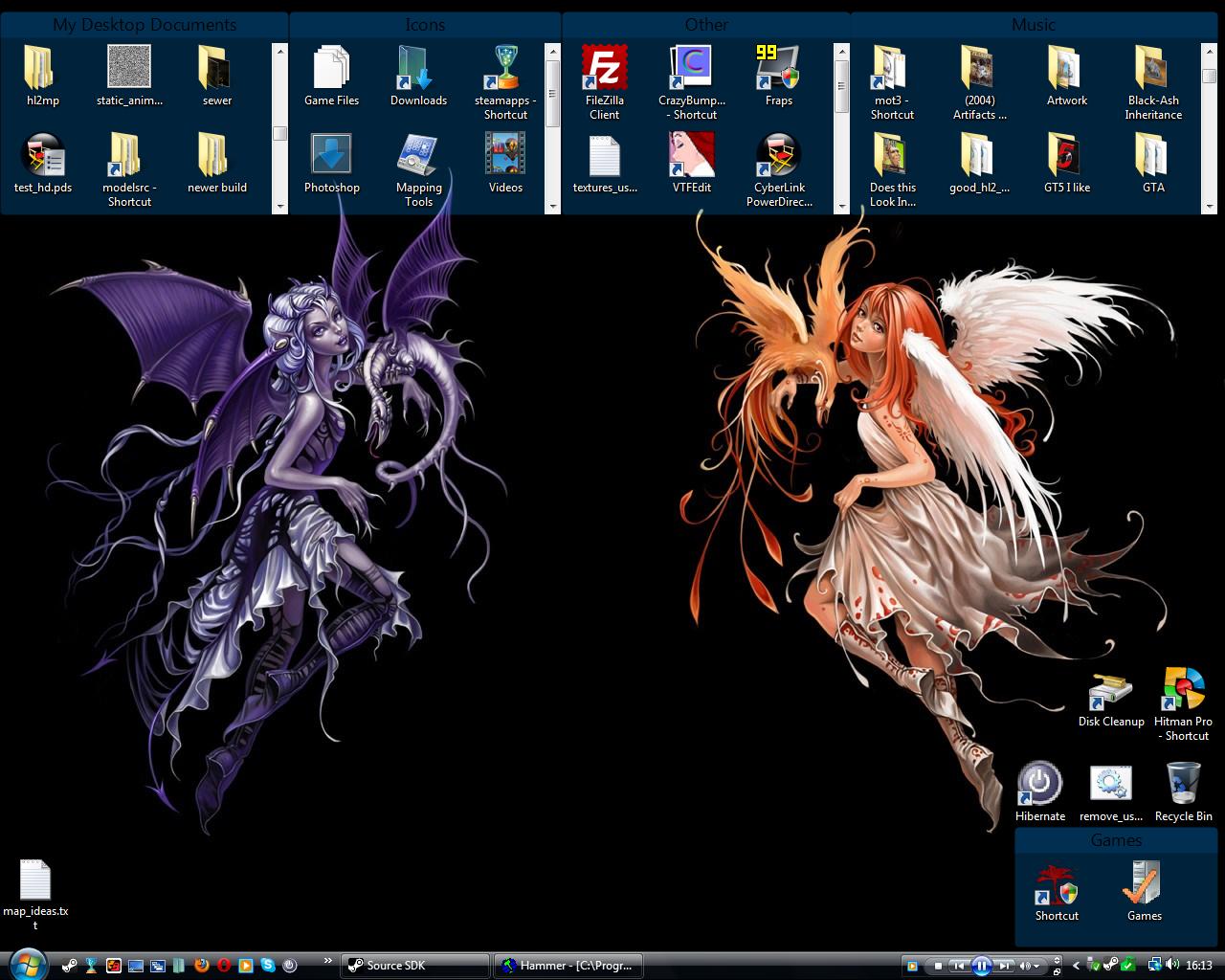The image size is (1225, 980).
Task: Expand the quick launch overflow chevron
Action: (327, 963)
